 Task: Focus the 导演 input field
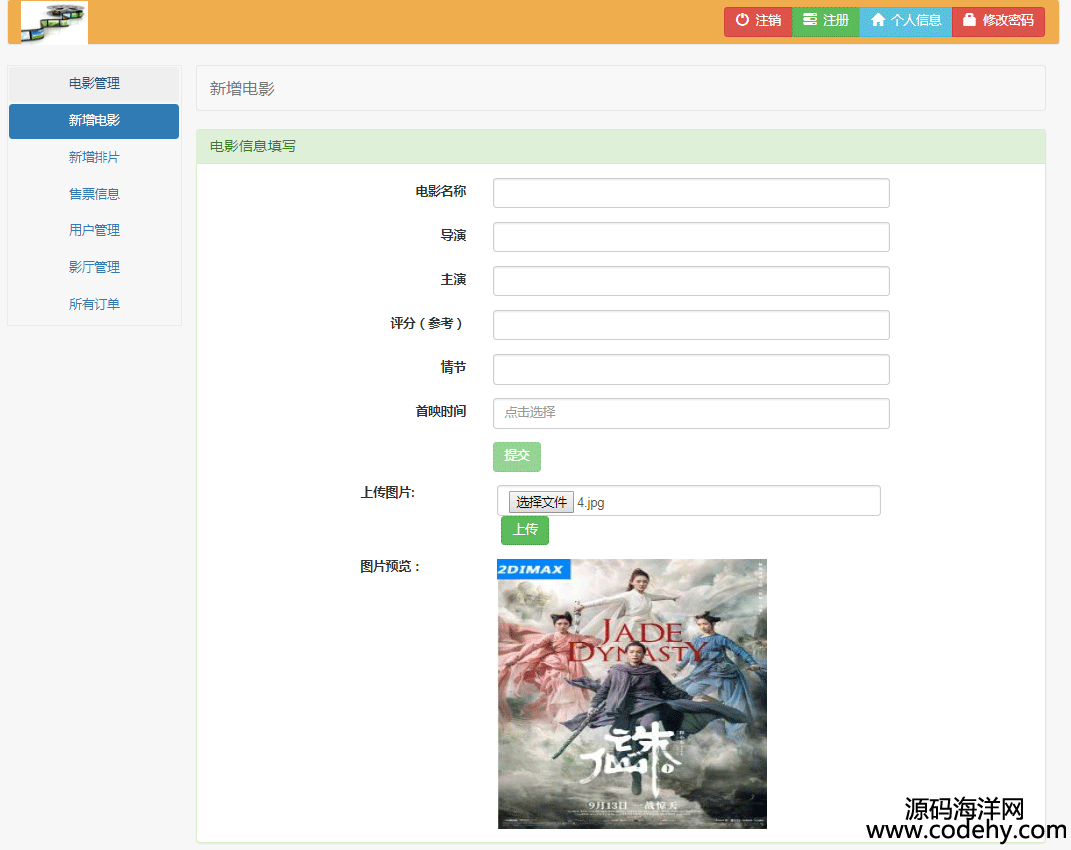tap(691, 237)
